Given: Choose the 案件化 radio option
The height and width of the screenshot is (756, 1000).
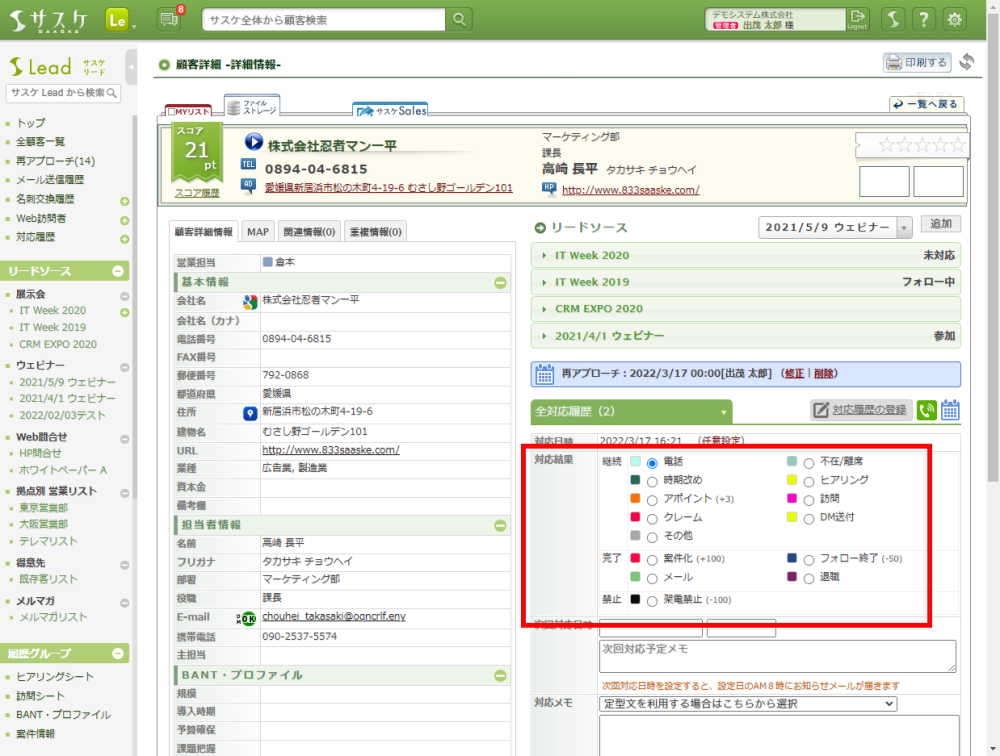Looking at the screenshot, I should tap(652, 559).
